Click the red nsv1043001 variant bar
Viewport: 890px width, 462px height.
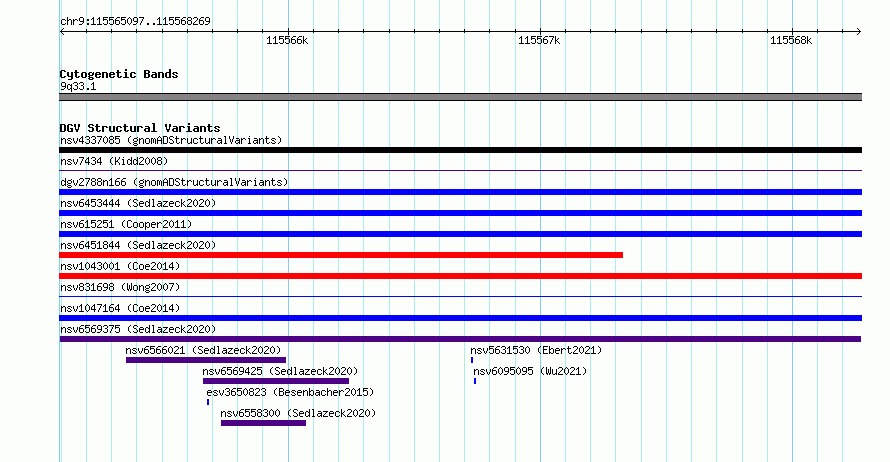460,276
